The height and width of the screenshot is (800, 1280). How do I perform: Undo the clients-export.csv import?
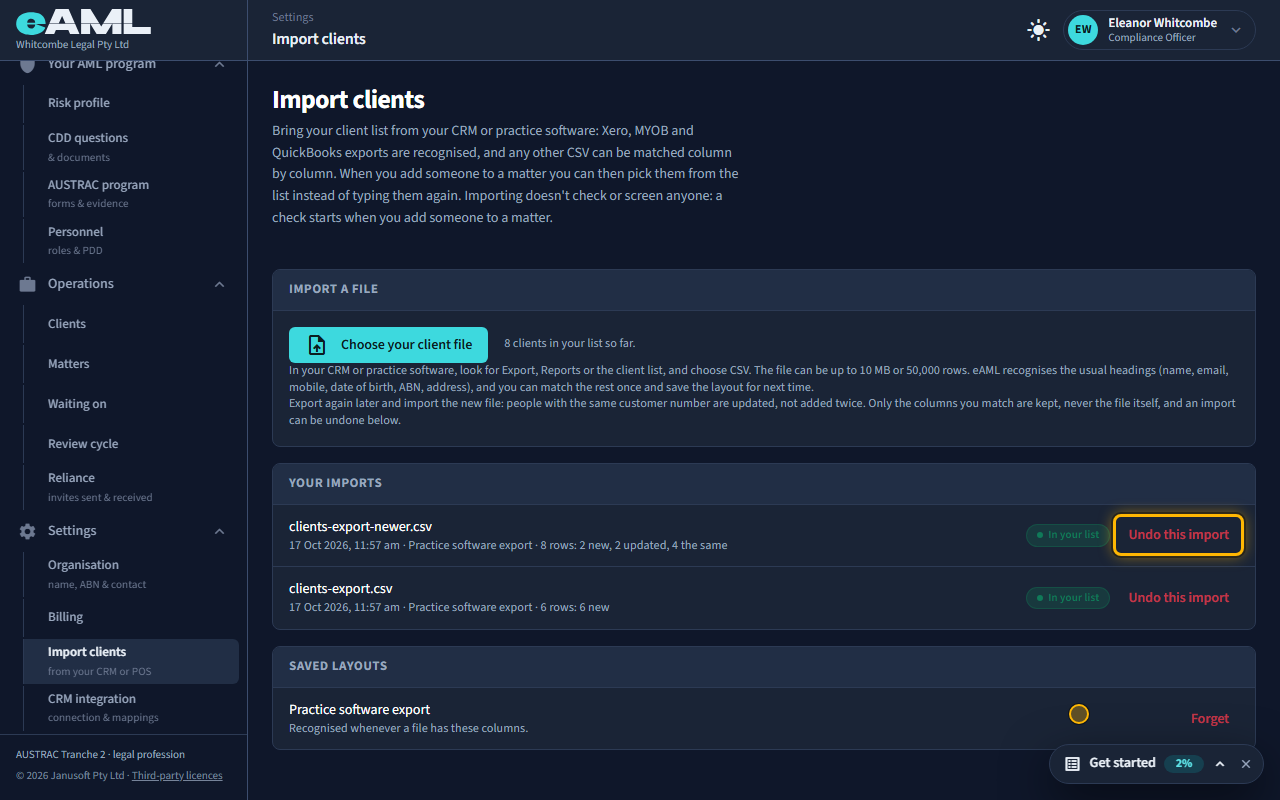[1178, 597]
